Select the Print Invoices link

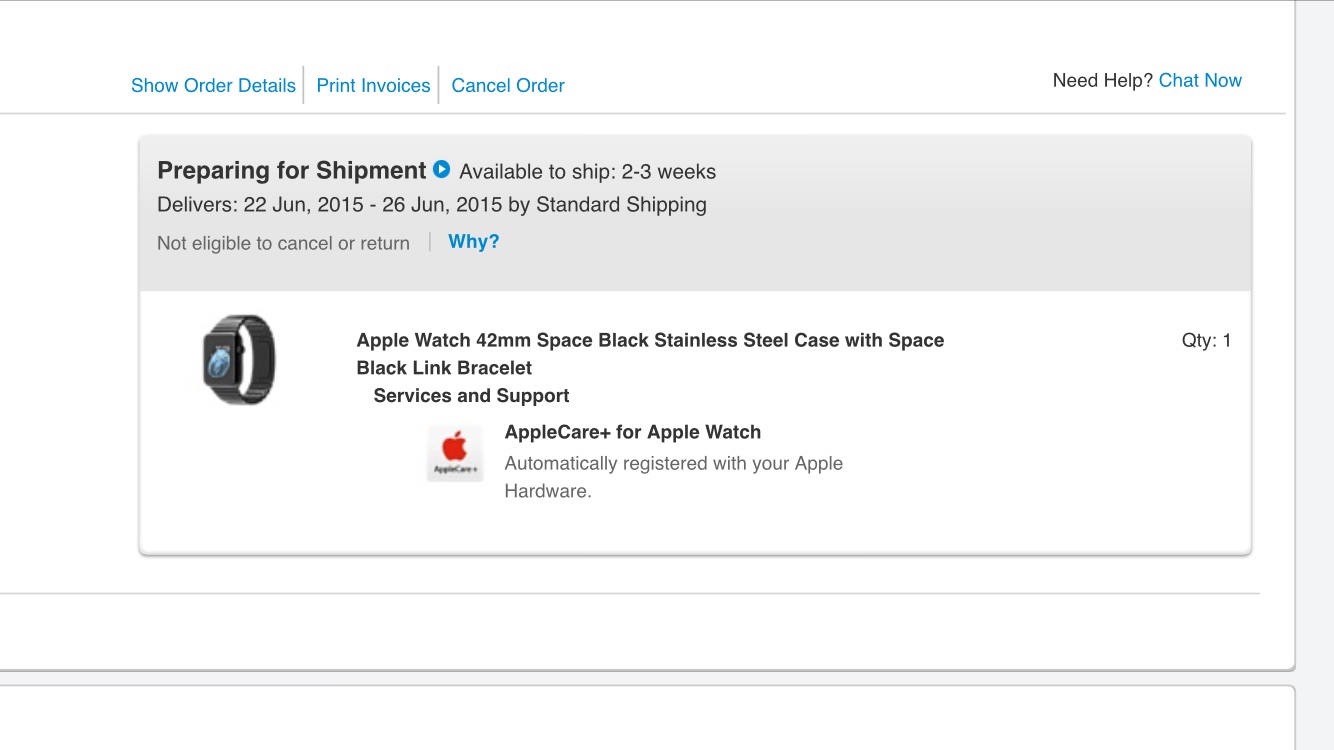click(373, 86)
